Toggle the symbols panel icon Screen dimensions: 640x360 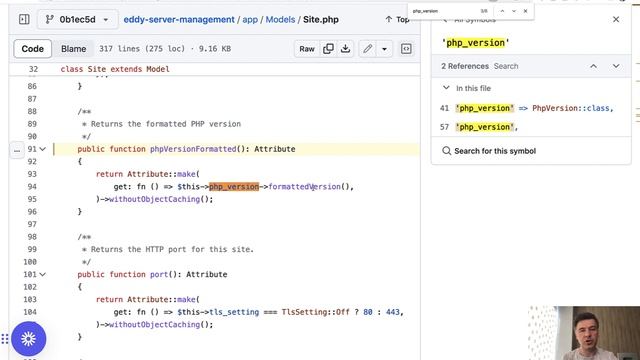click(406, 49)
